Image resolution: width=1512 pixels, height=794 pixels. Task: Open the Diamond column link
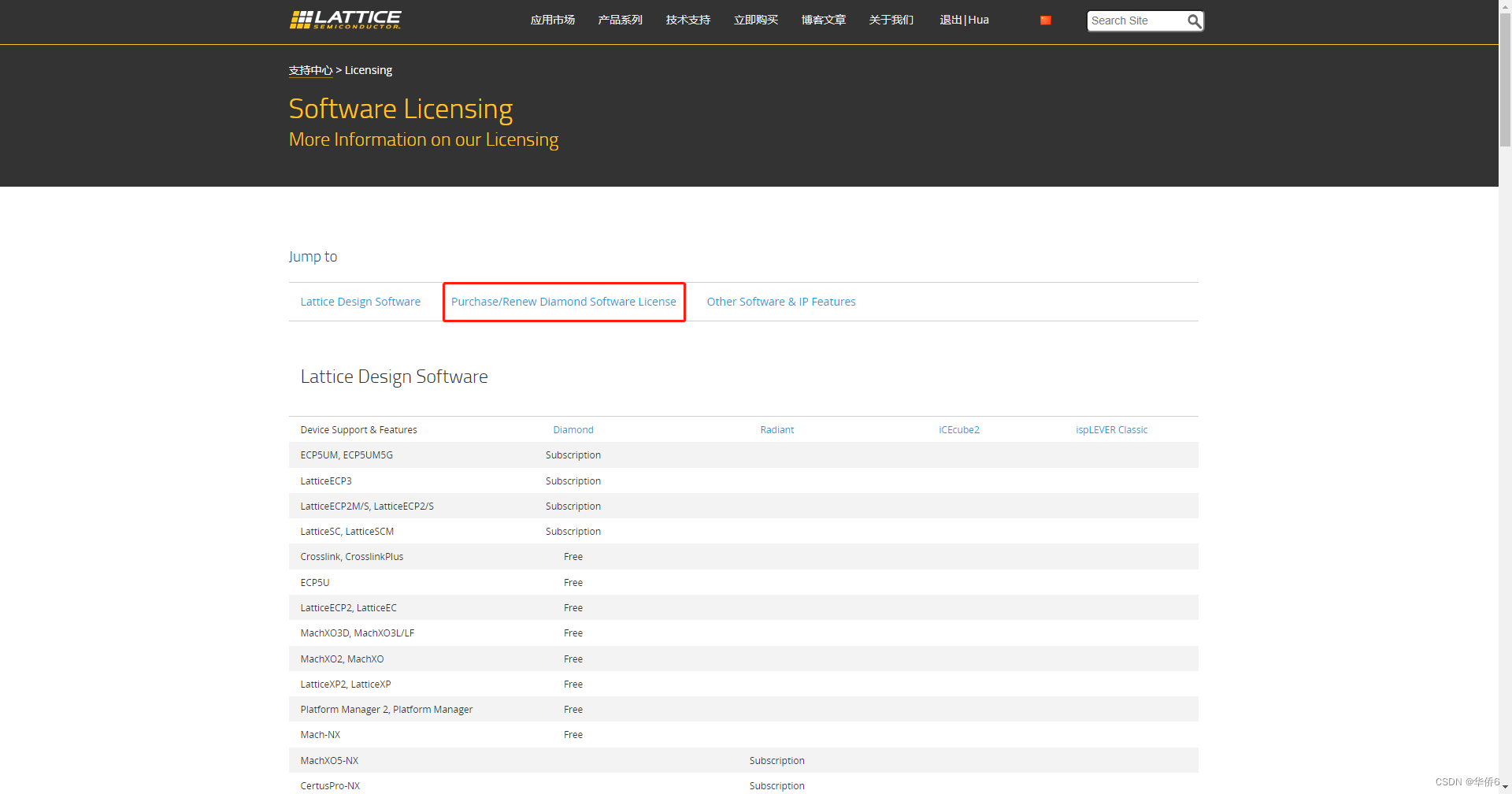click(x=573, y=430)
